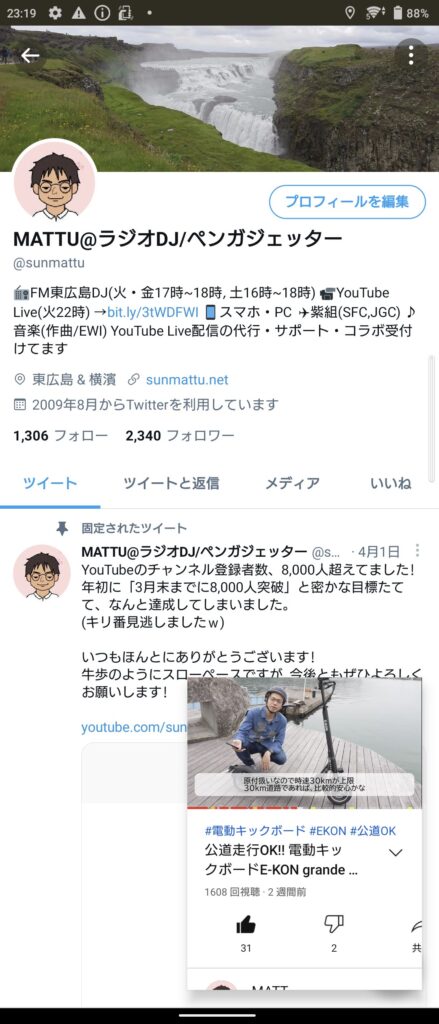Tap the #電動キックボード hashtag

coord(255,831)
